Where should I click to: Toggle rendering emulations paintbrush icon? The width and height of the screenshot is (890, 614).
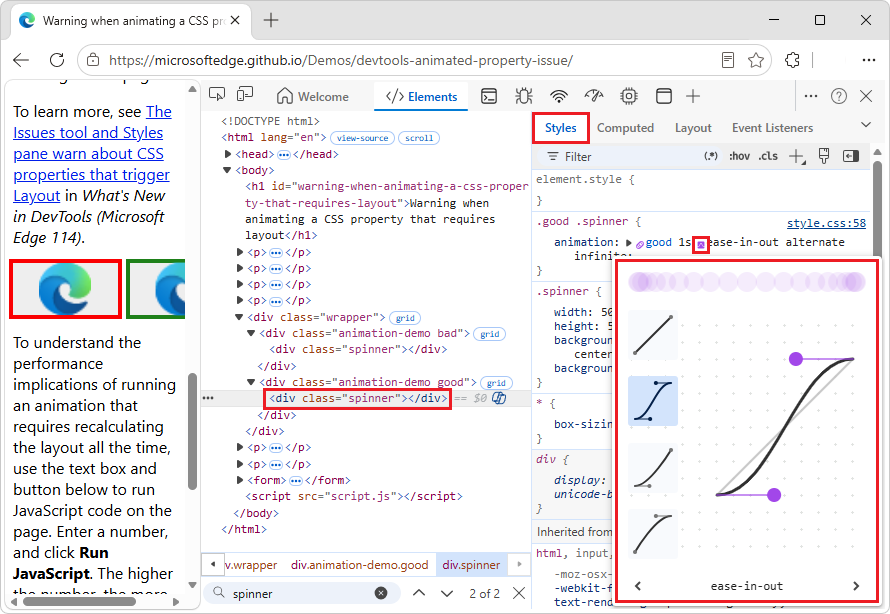point(824,156)
